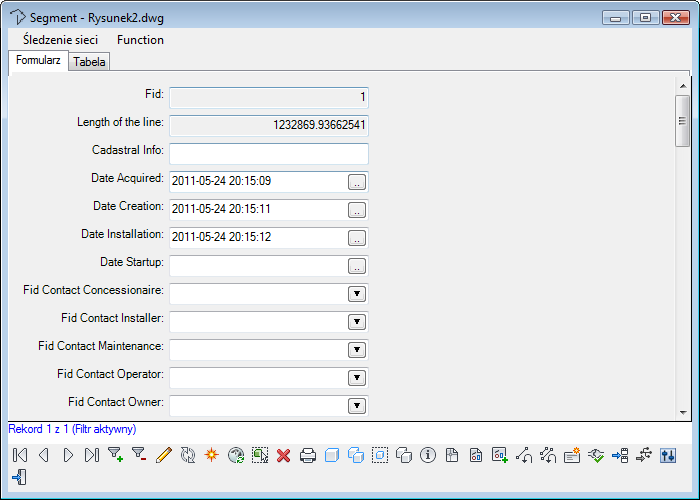Click Date Acquired value 2011-05-24 20:15:09
Screen dimensions: 700x500
(x=221, y=181)
